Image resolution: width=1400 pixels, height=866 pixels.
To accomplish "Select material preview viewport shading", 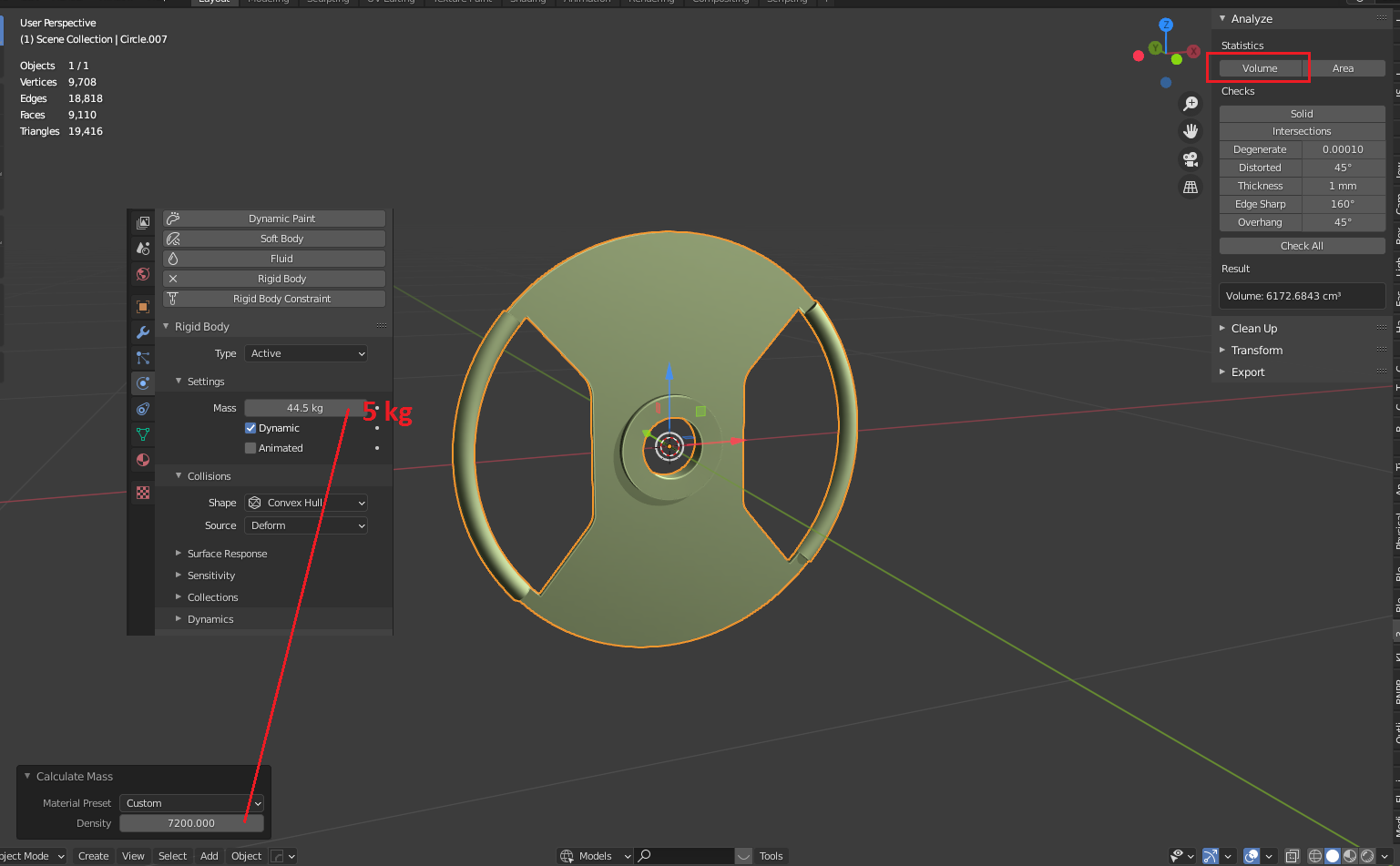I will click(x=1350, y=856).
